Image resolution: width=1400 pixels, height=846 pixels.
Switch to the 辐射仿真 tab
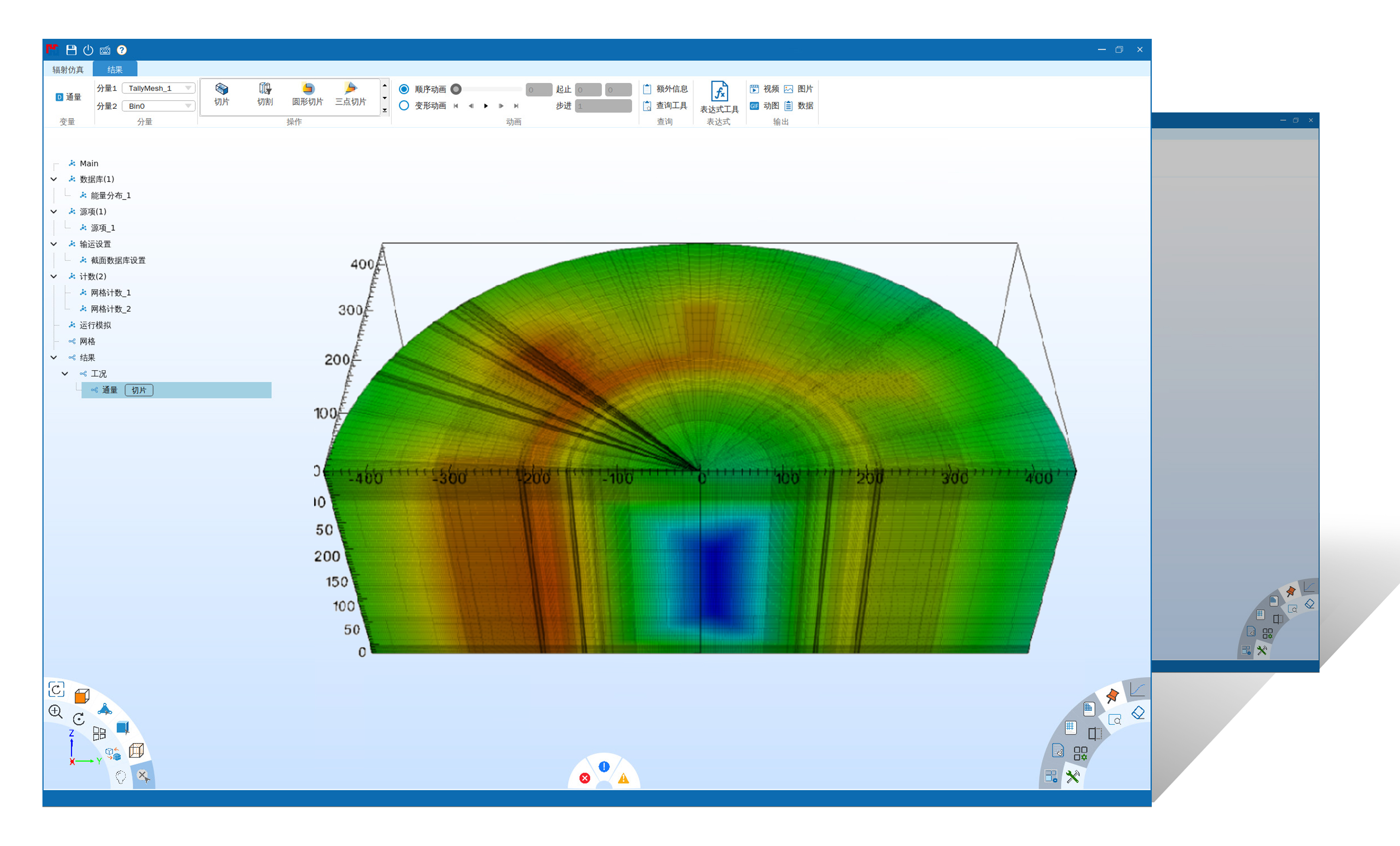click(68, 69)
